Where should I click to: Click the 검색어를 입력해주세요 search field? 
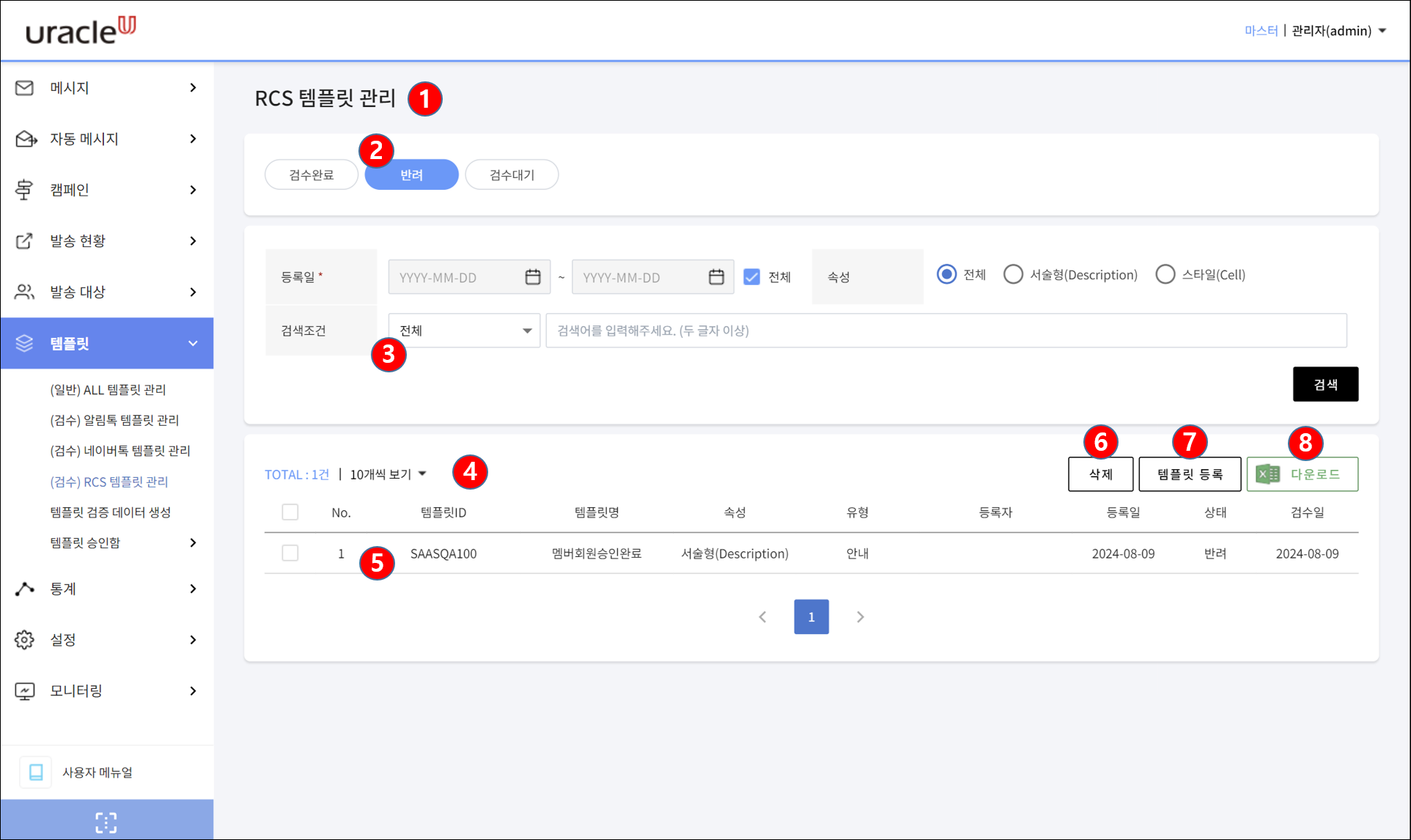946,331
